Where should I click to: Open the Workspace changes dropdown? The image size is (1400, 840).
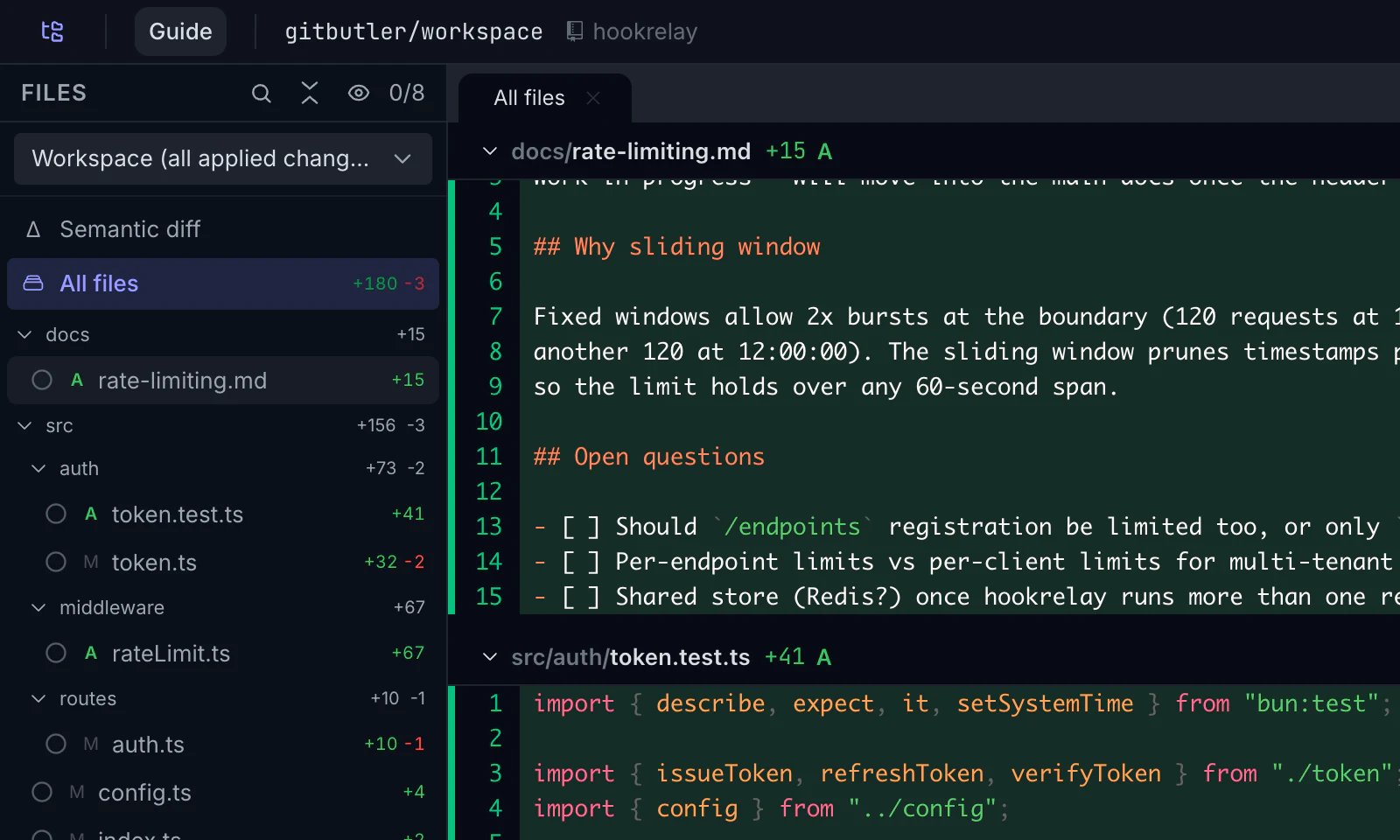click(223, 158)
